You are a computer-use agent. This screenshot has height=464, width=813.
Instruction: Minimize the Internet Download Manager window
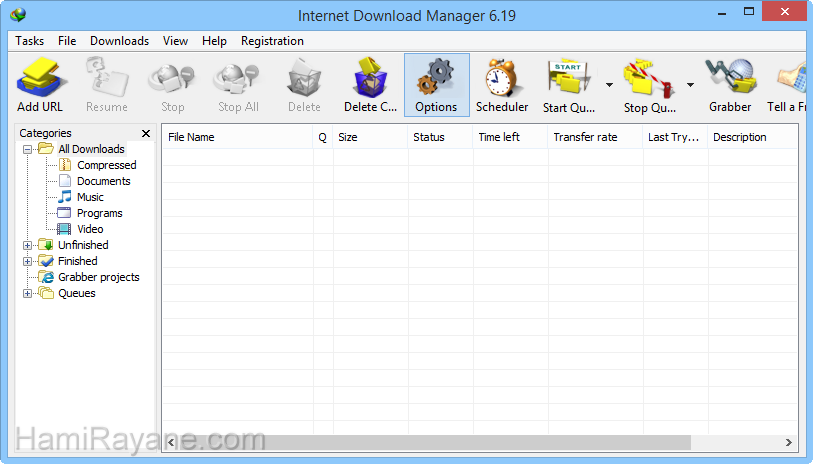click(x=722, y=12)
